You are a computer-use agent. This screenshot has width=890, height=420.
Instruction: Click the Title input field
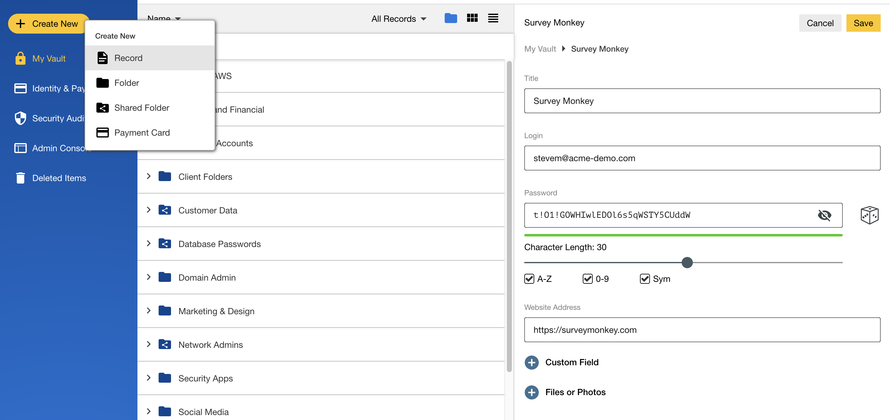point(702,101)
